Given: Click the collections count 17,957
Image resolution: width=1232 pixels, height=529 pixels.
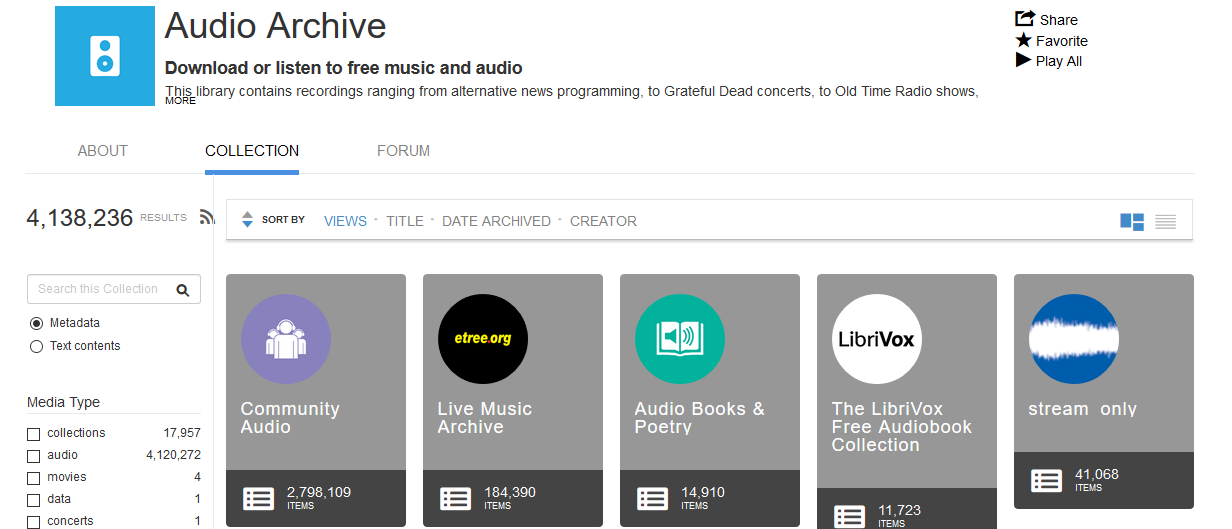Looking at the screenshot, I should coord(182,433).
